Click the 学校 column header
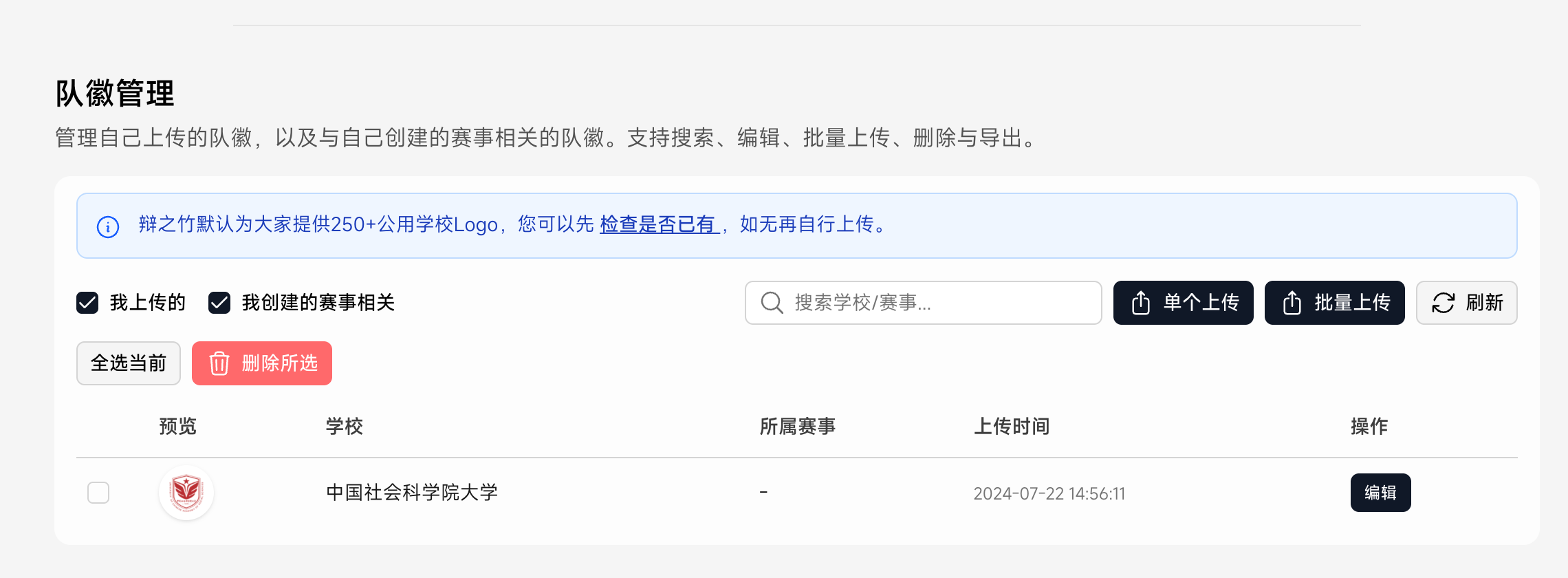Image resolution: width=1568 pixels, height=578 pixels. pos(344,427)
